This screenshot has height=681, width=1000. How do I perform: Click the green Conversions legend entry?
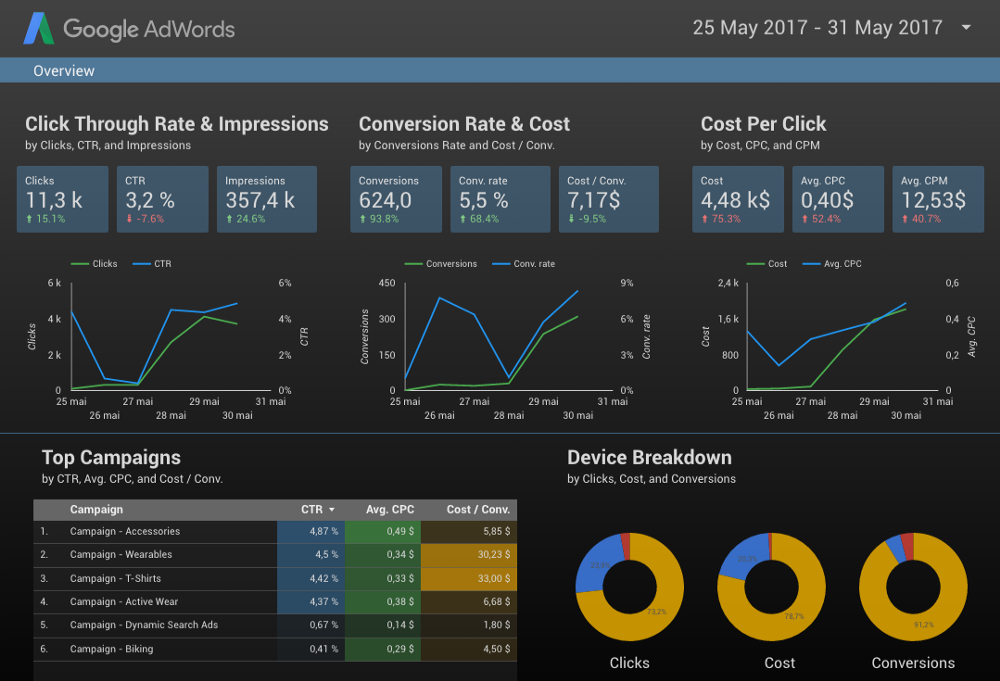coord(441,263)
